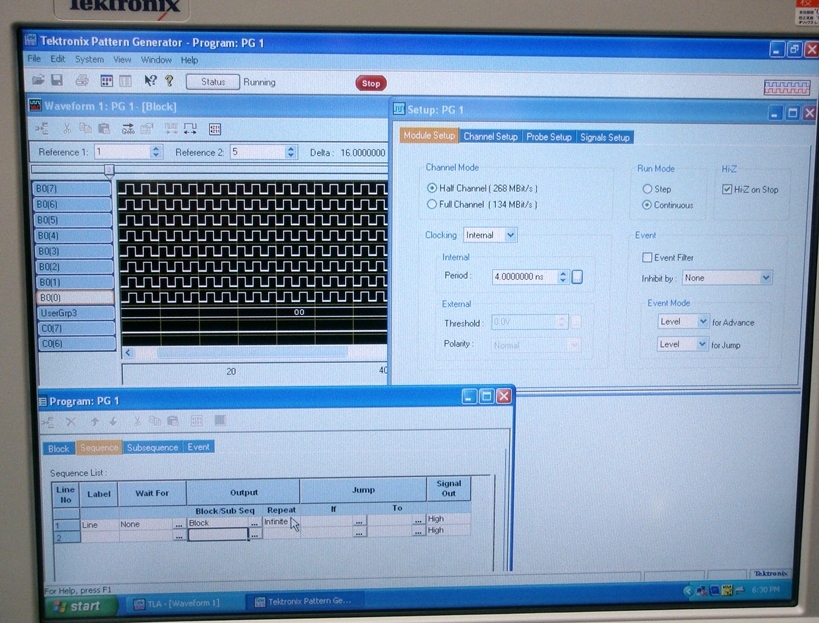The image size is (819, 623).
Task: Open the Level for Advance dropdown
Action: click(x=703, y=321)
